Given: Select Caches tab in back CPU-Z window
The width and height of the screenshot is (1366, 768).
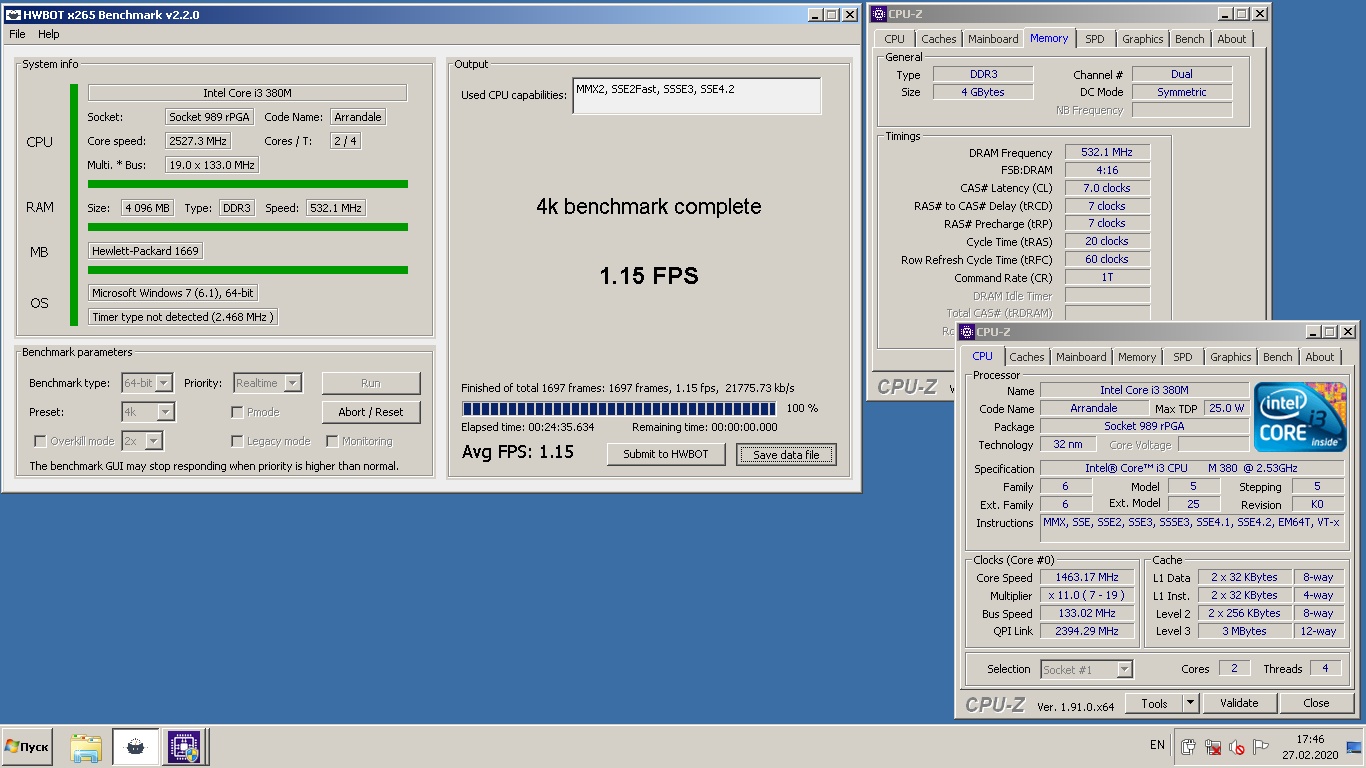Looking at the screenshot, I should point(938,39).
